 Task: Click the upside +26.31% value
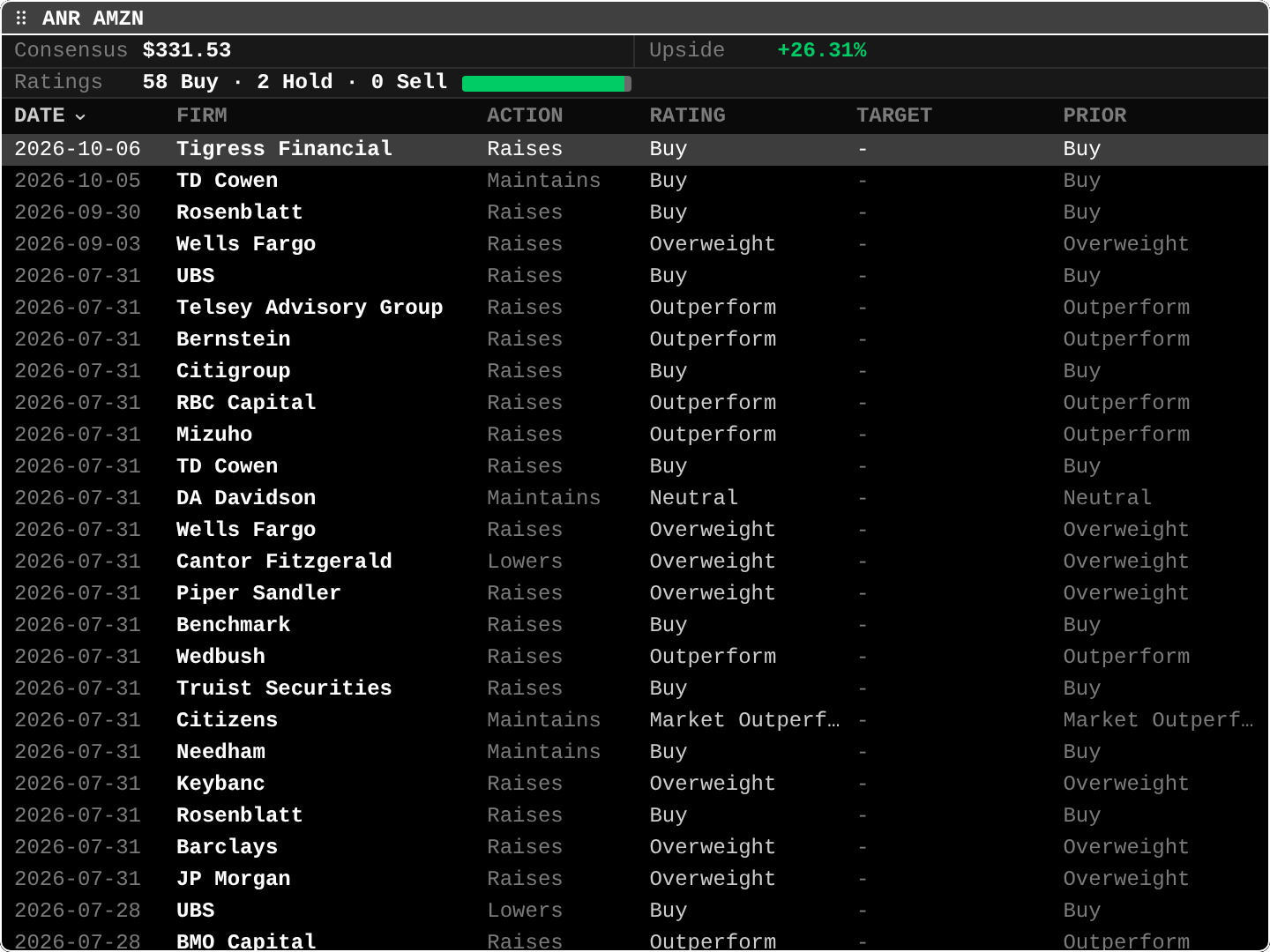[821, 50]
